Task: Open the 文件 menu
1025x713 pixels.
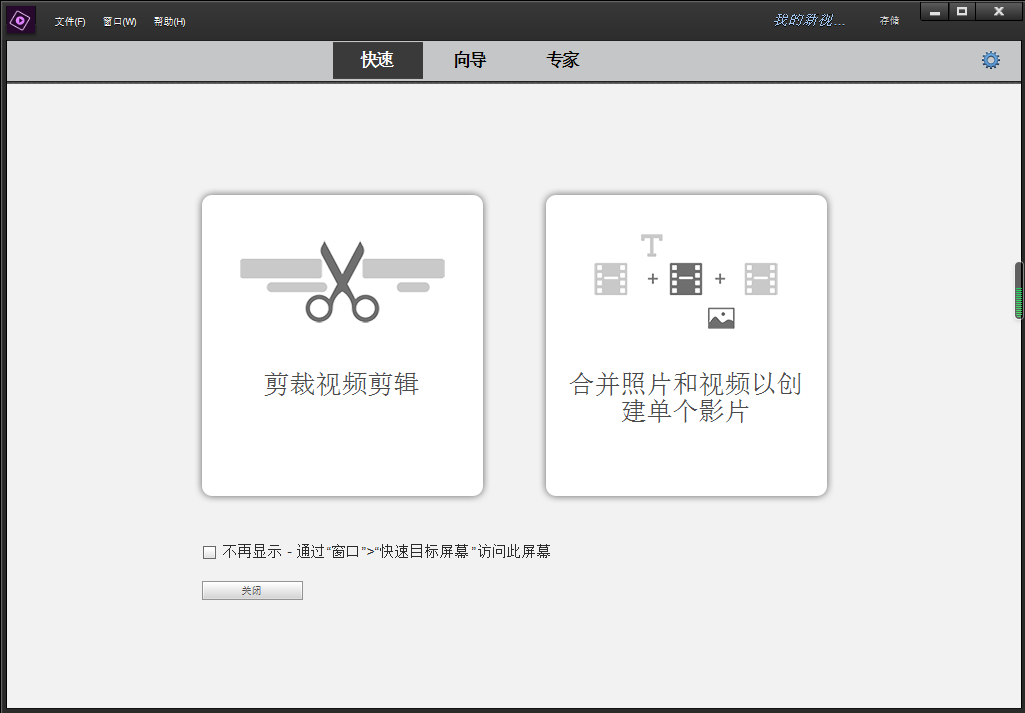Action: click(69, 21)
